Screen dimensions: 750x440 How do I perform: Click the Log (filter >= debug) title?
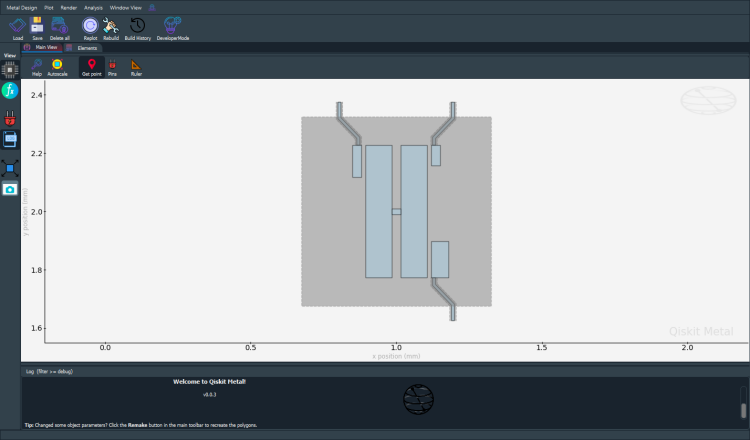click(49, 371)
